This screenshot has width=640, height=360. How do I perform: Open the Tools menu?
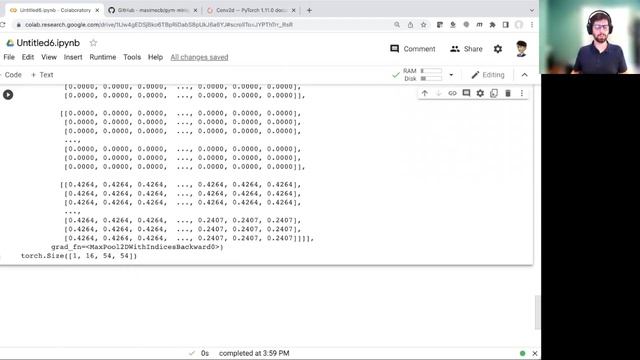132,57
